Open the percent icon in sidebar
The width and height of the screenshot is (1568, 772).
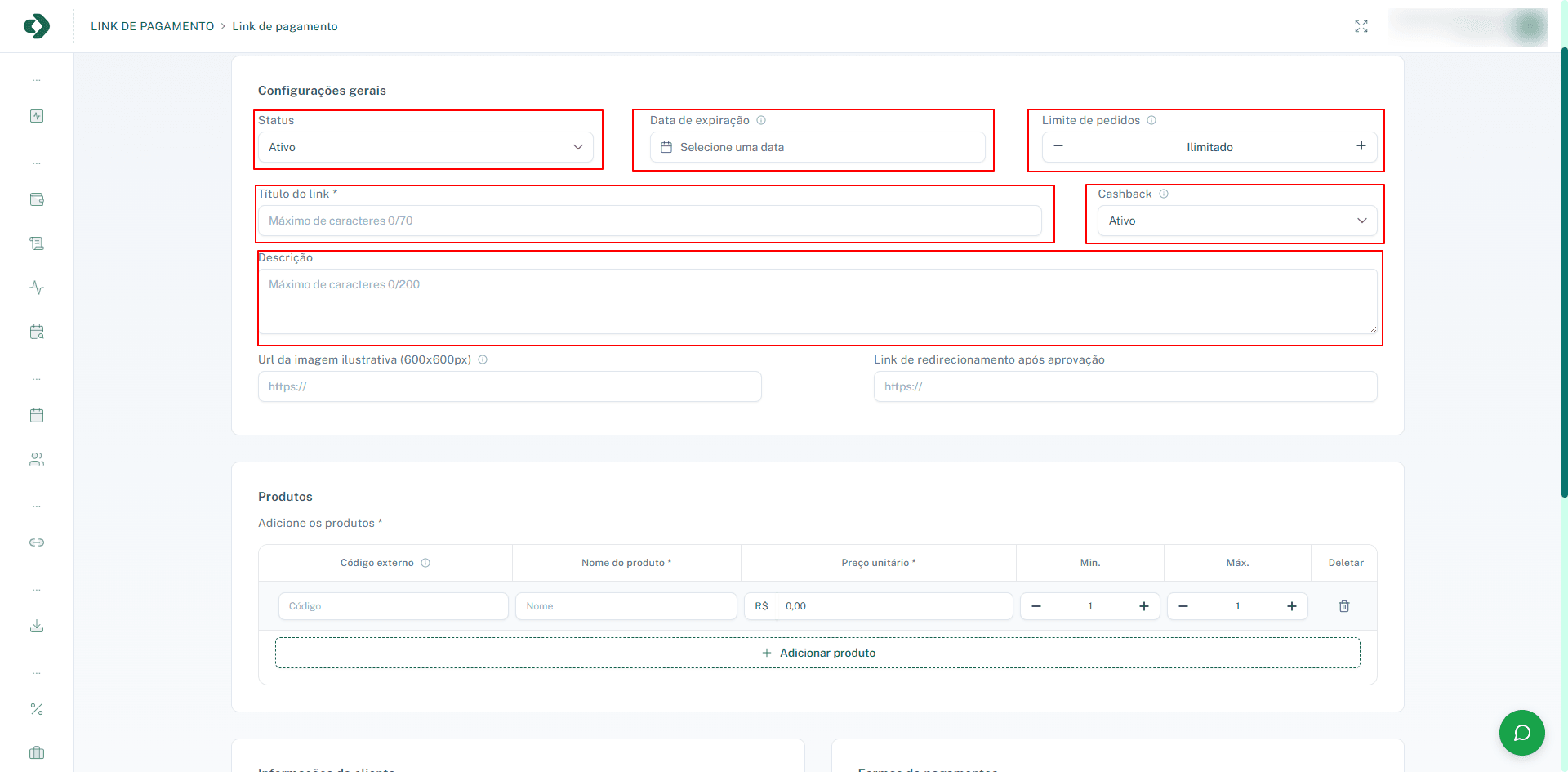pyautogui.click(x=37, y=709)
